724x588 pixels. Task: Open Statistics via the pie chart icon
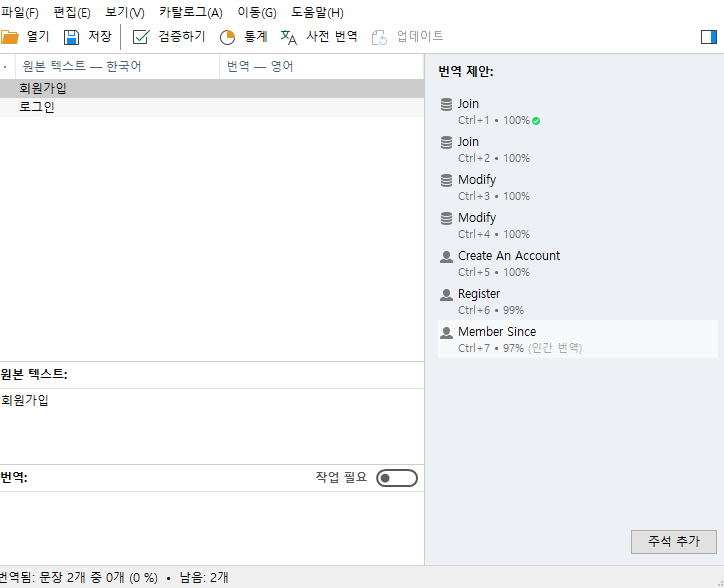coord(227,37)
